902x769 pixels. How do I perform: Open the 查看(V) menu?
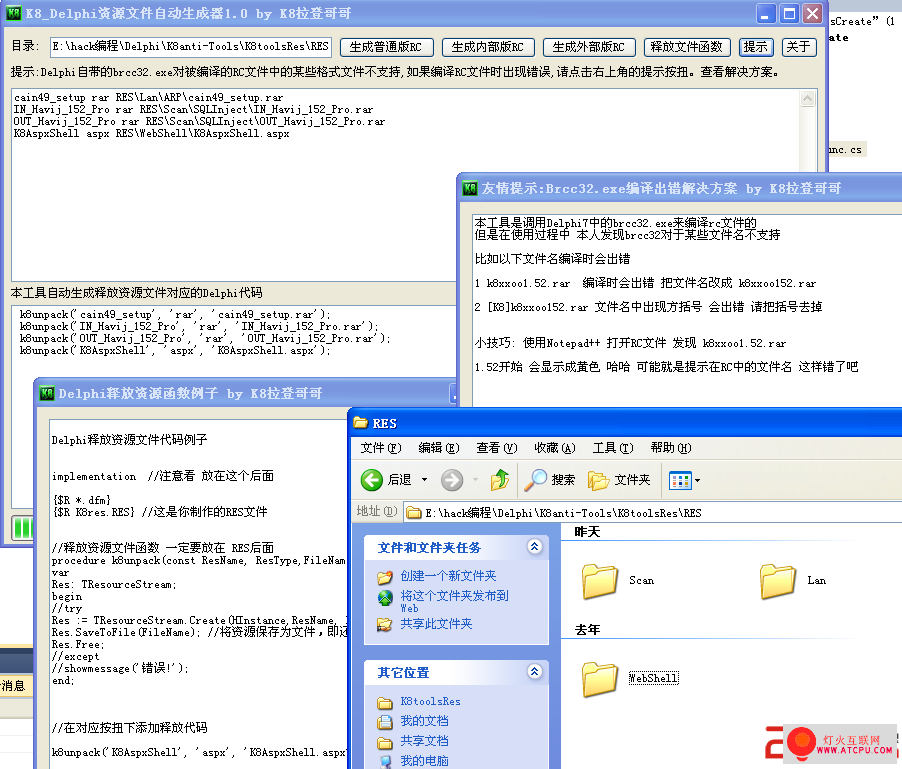[496, 448]
